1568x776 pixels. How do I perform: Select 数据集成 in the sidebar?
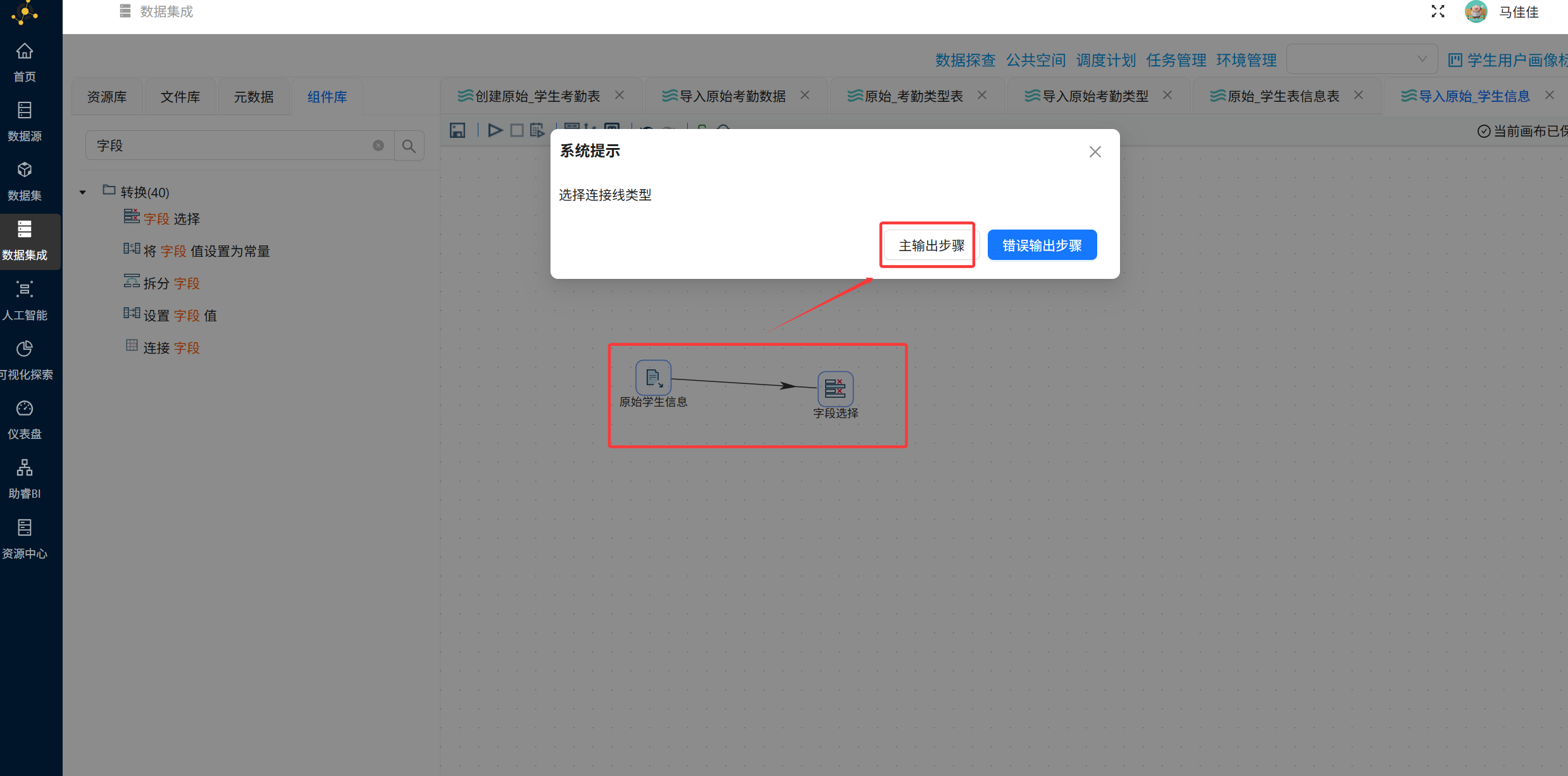coord(25,241)
